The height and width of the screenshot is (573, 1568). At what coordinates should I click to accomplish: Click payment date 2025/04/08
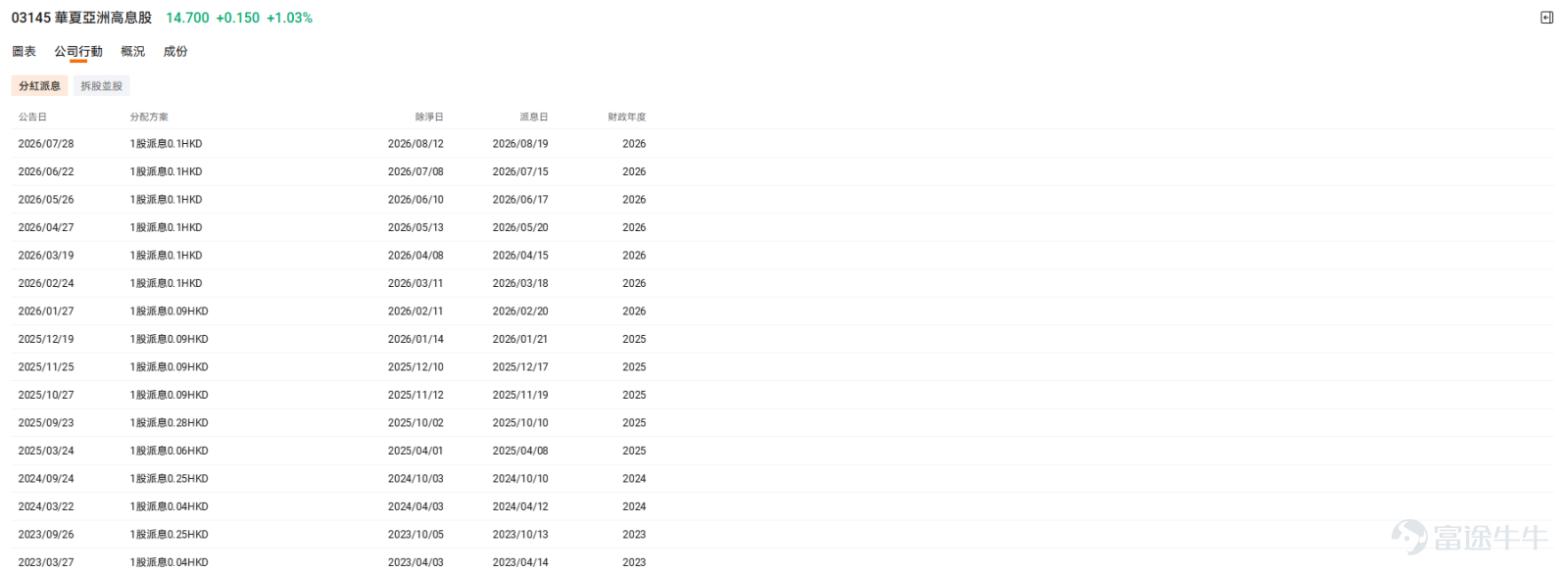[x=520, y=451]
